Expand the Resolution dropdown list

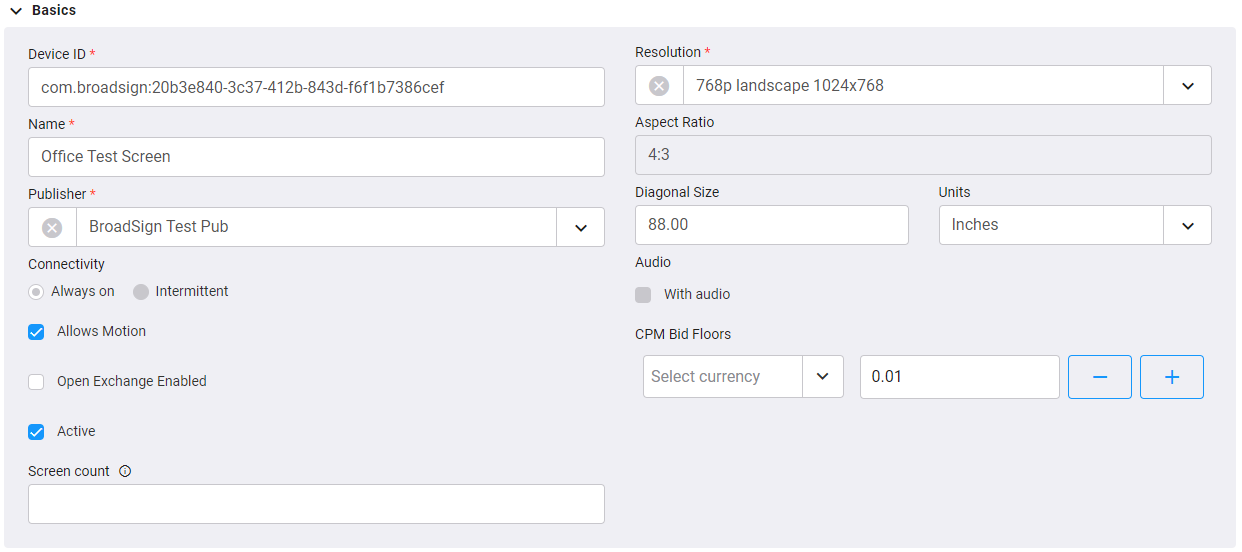pyautogui.click(x=1187, y=86)
